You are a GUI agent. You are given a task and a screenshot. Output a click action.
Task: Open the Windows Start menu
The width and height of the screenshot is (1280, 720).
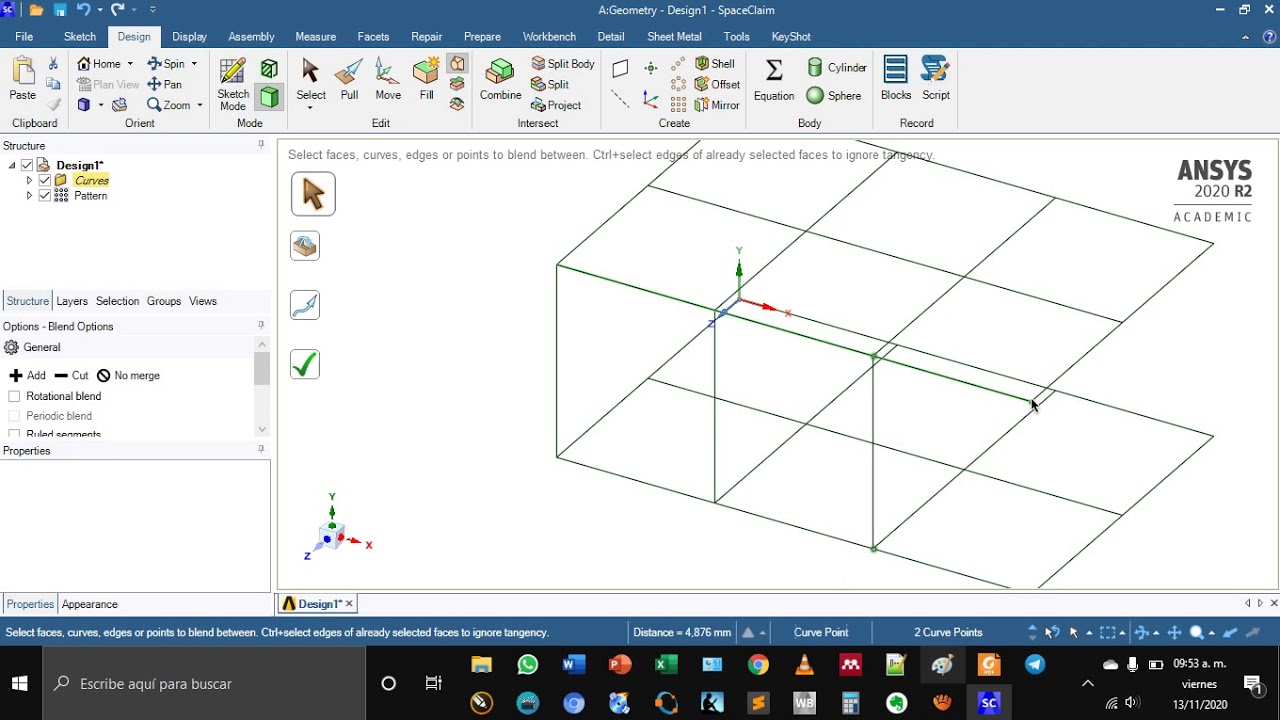(20, 684)
